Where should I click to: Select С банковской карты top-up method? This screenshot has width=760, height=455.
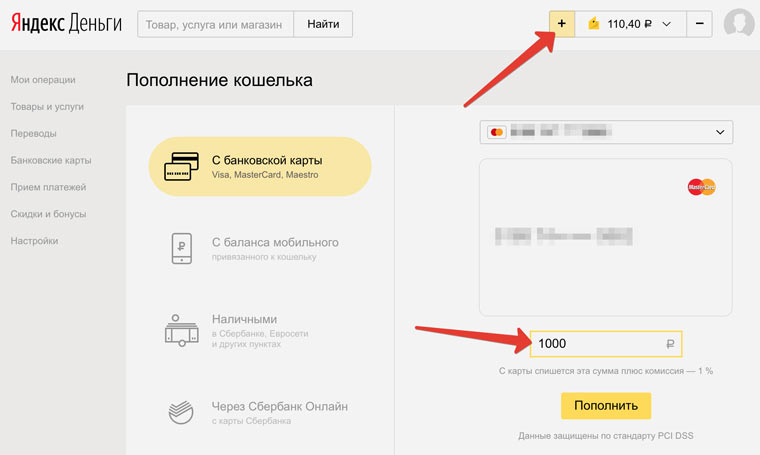tap(260, 166)
